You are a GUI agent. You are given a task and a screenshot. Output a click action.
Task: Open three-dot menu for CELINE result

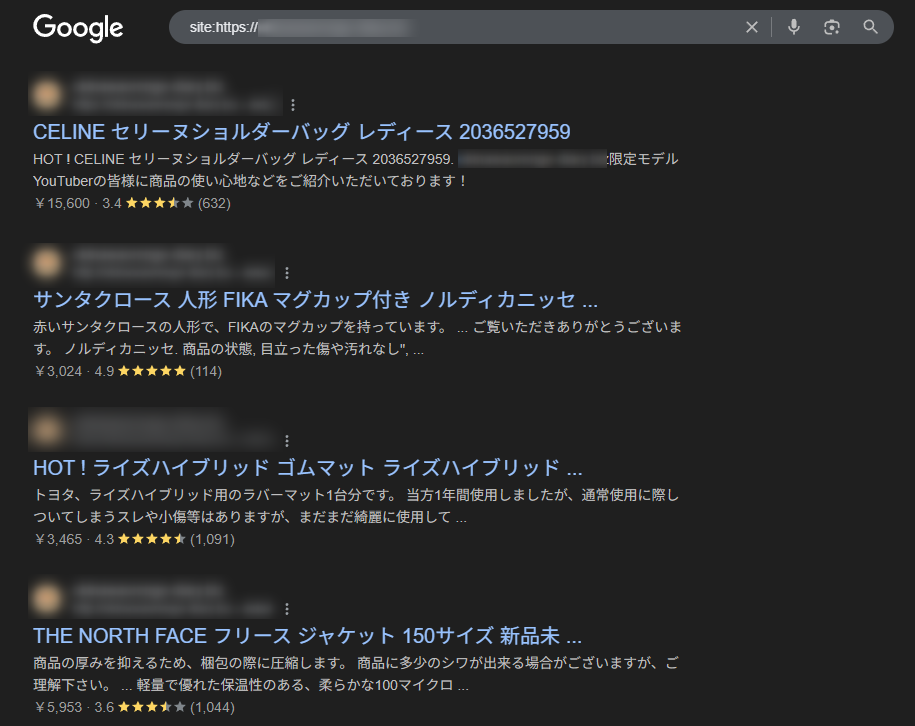[x=293, y=104]
